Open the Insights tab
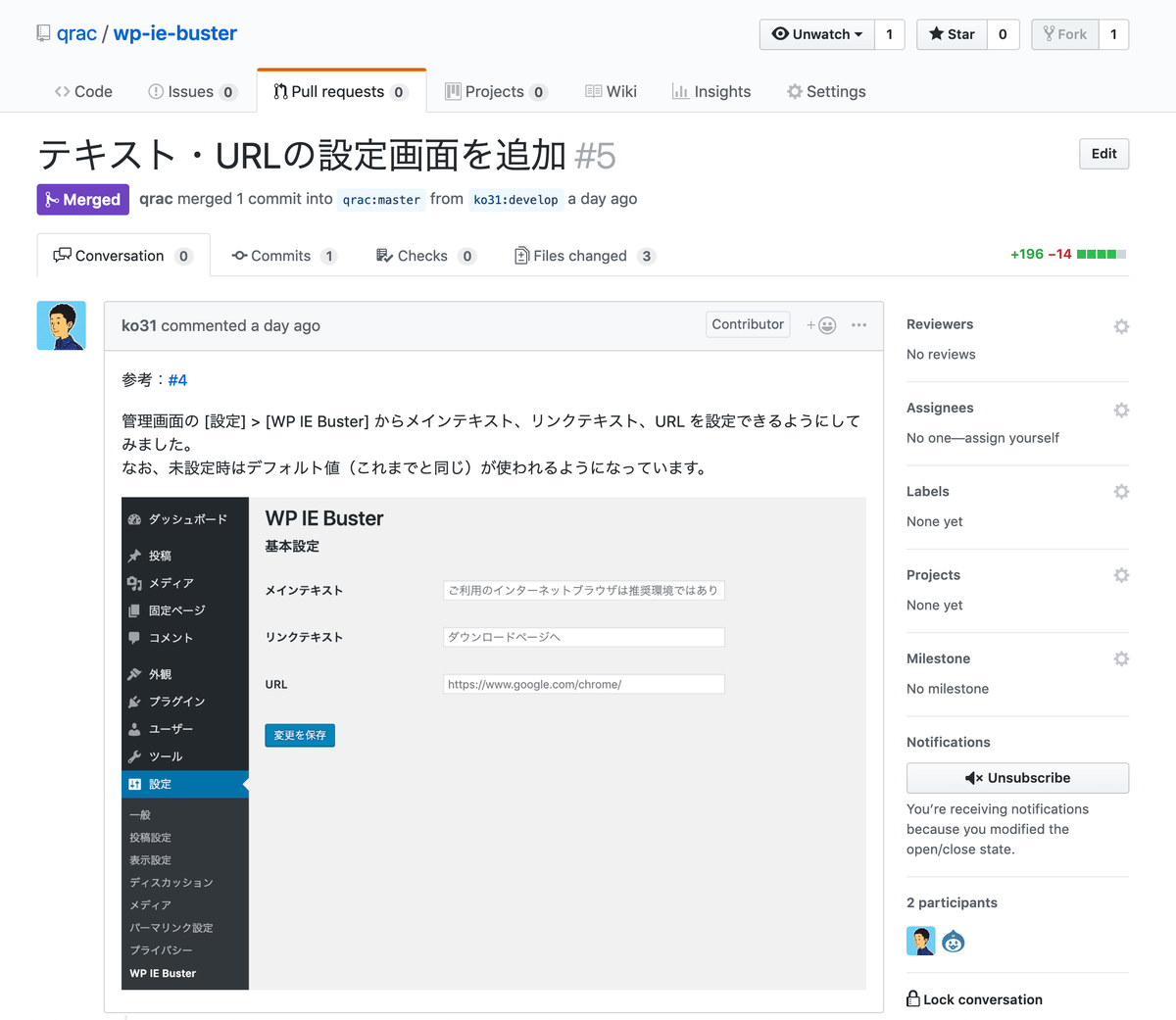 [x=711, y=91]
